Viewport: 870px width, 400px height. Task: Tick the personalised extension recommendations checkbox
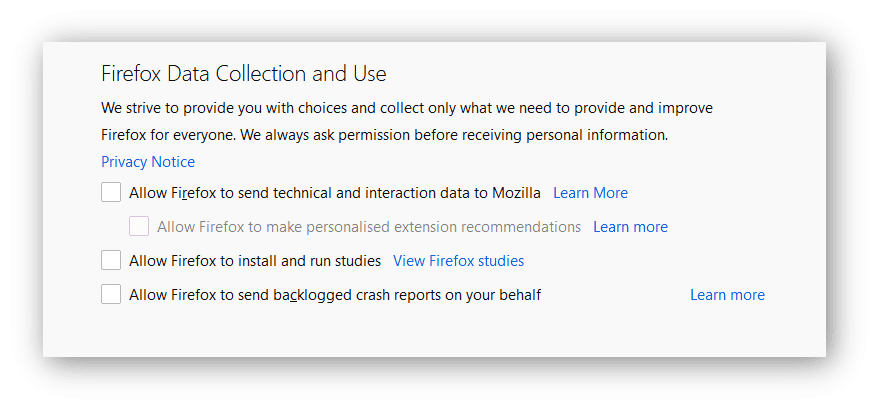139,227
